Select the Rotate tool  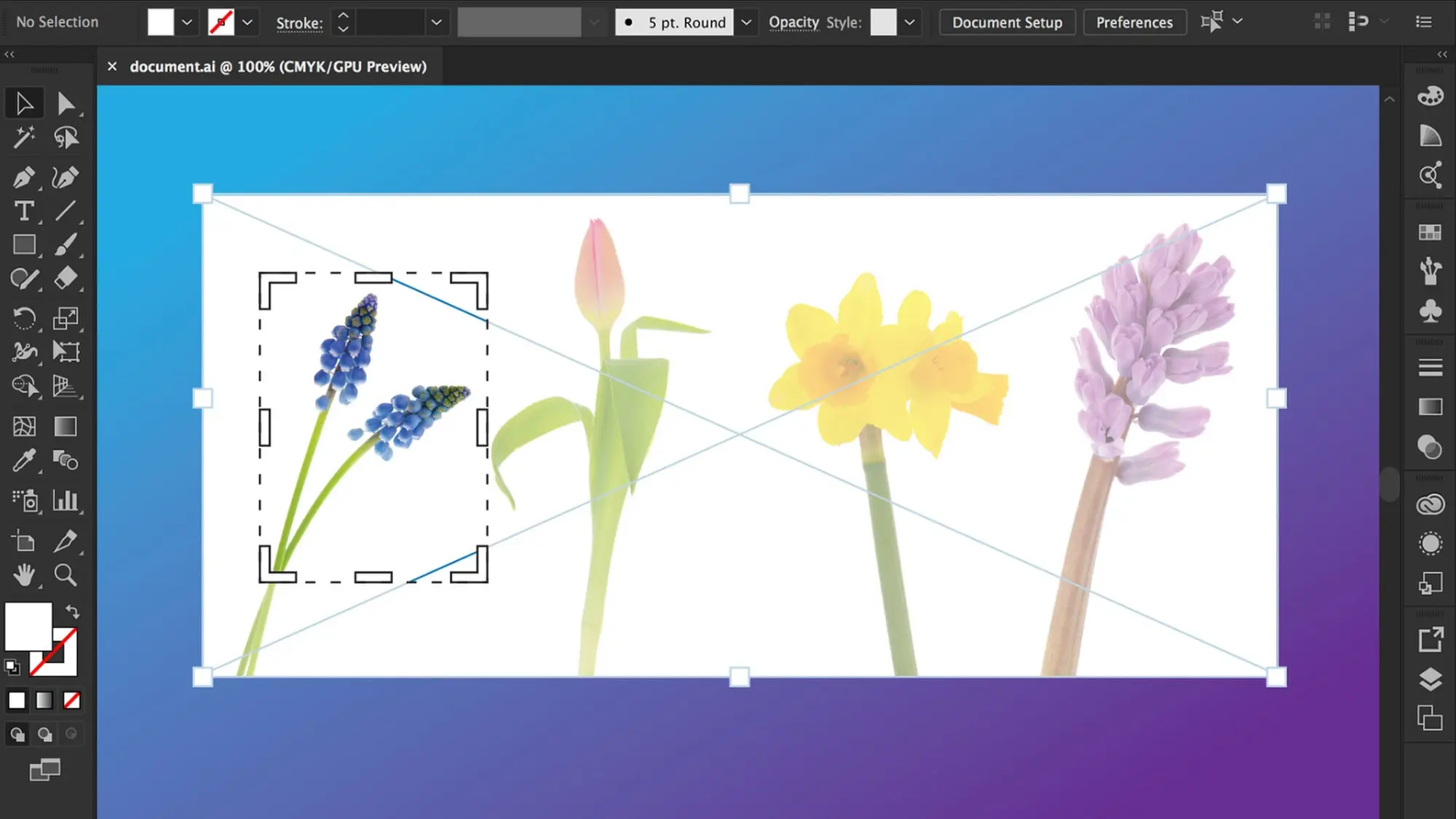click(x=24, y=318)
